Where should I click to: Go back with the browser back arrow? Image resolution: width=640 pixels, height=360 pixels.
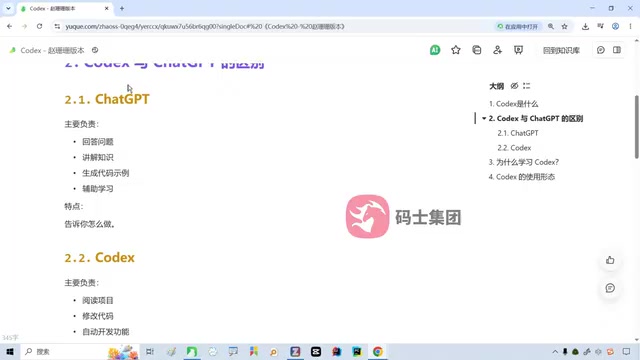(9, 27)
